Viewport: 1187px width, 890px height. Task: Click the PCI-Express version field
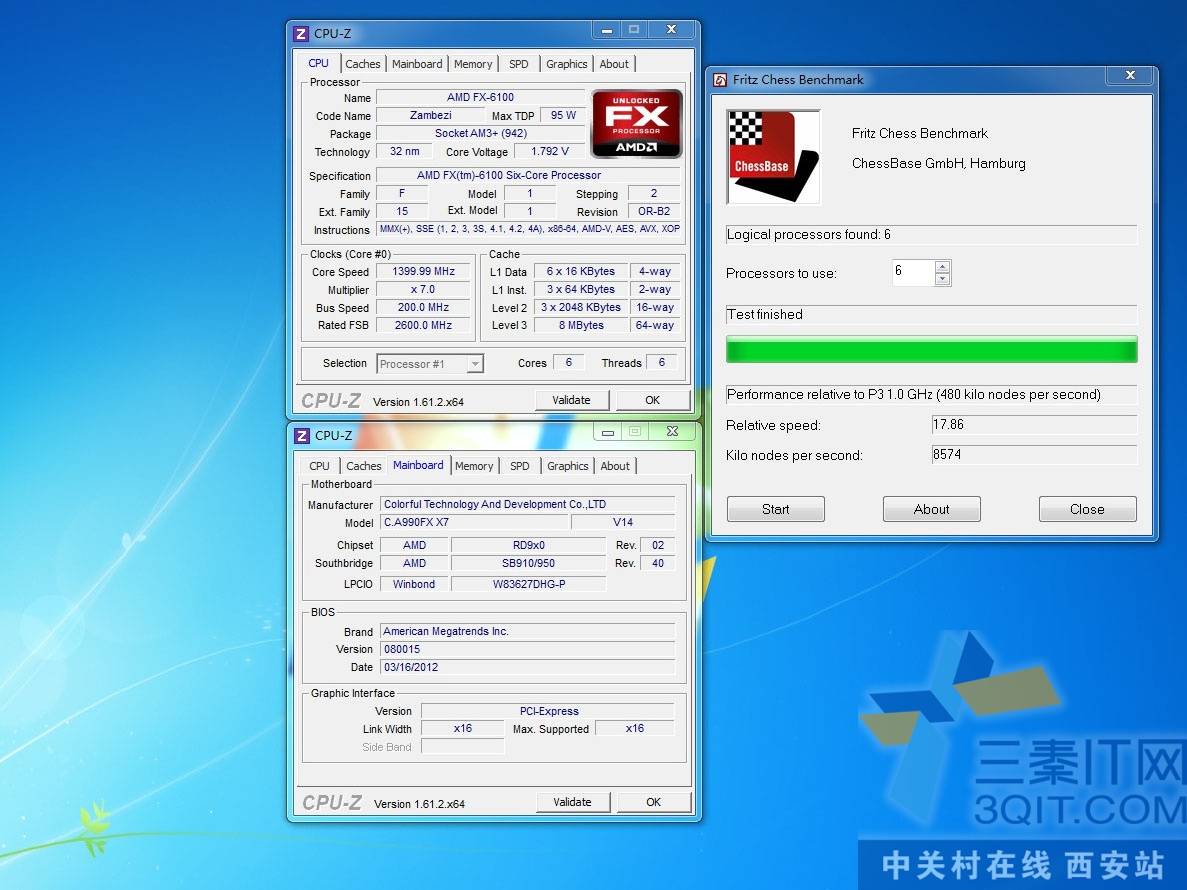[548, 711]
